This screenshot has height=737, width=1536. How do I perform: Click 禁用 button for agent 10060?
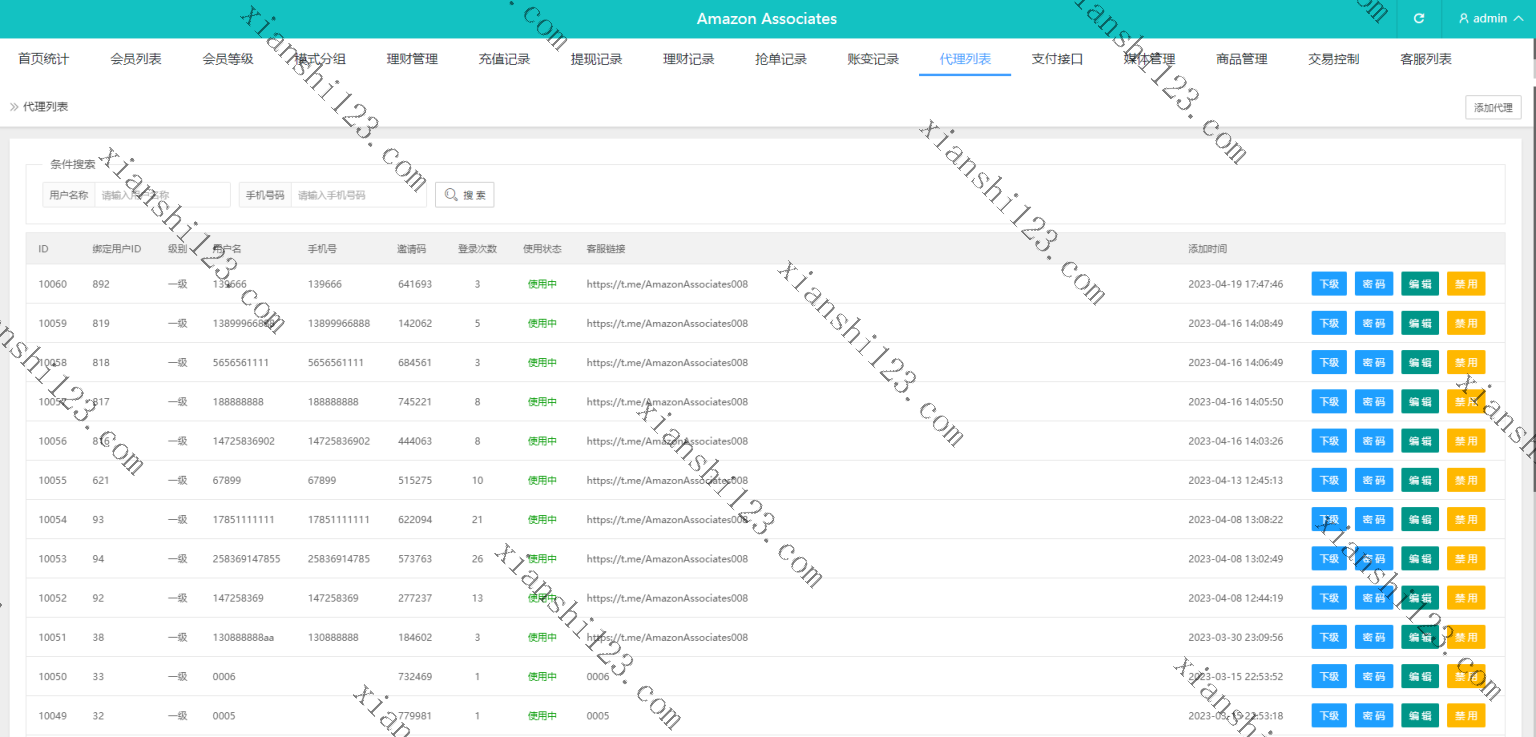point(1466,284)
